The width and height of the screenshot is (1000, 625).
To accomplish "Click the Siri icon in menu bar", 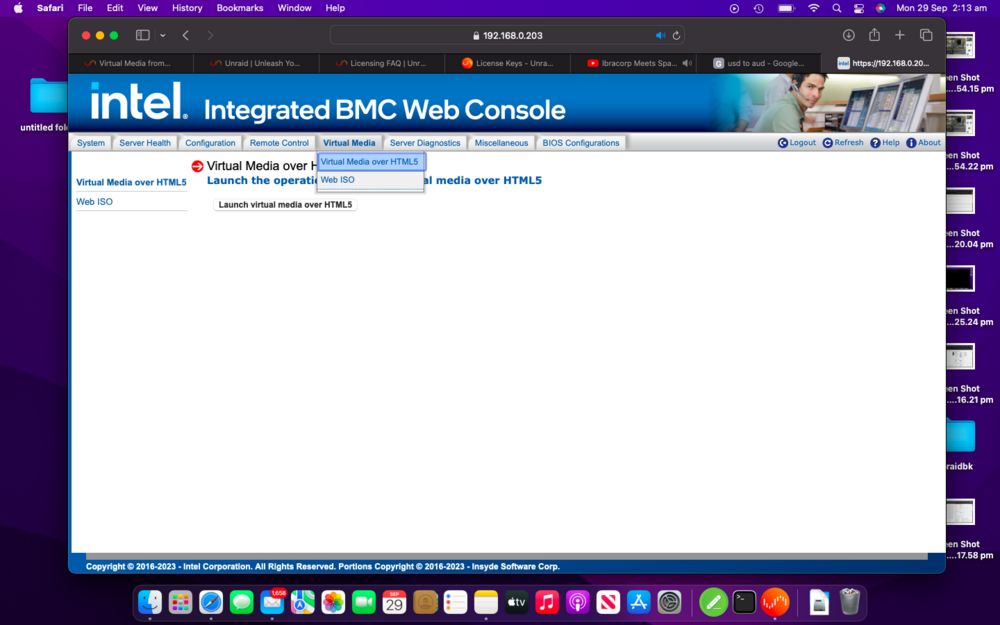I will [881, 8].
